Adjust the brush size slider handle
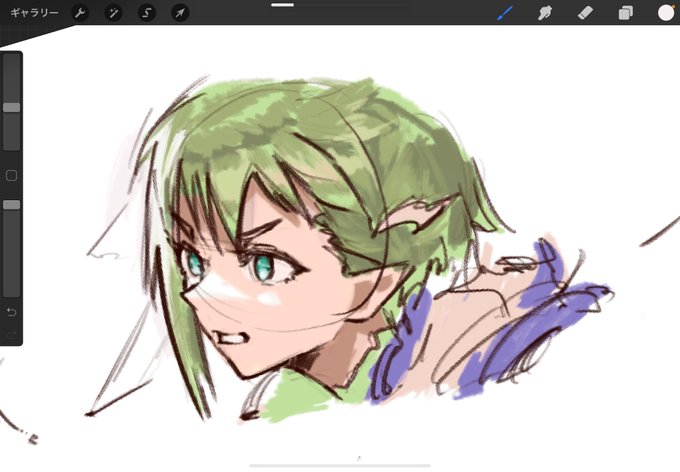Image resolution: width=680 pixels, height=472 pixels. pyautogui.click(x=12, y=107)
